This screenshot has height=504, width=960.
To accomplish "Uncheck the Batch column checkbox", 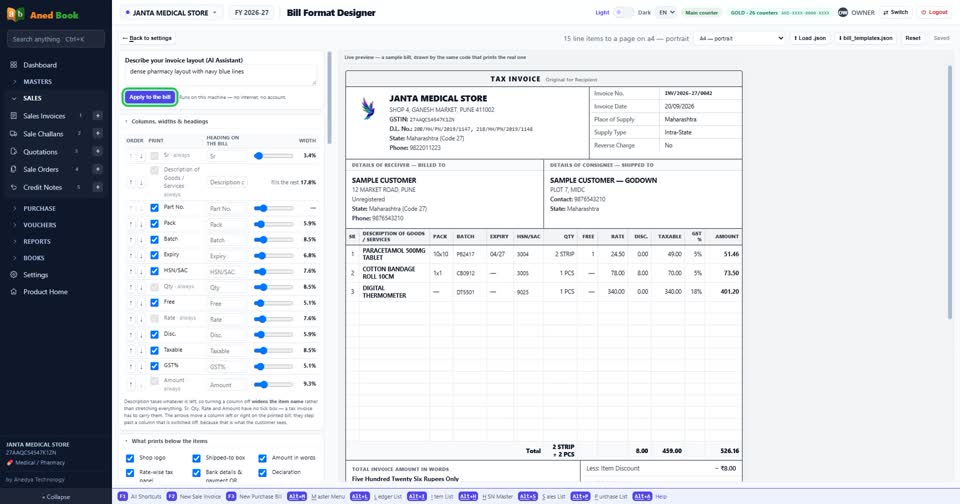I will tap(154, 239).
